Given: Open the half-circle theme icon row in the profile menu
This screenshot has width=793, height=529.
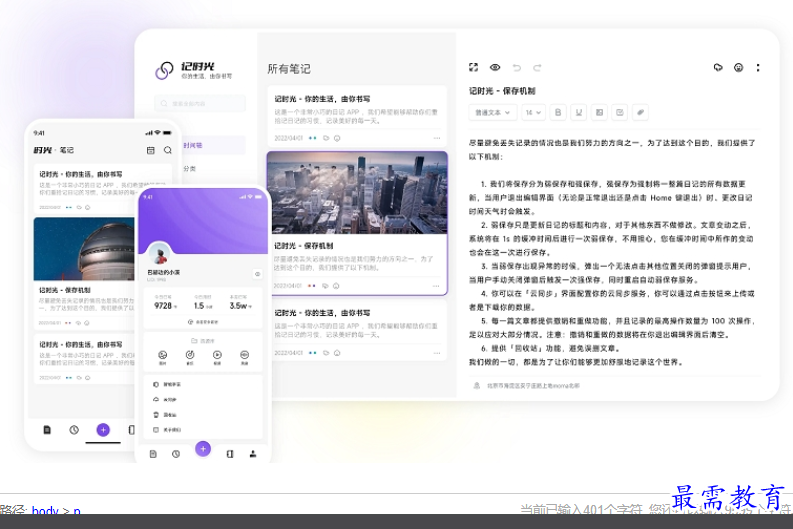Looking at the screenshot, I should click(203, 384).
